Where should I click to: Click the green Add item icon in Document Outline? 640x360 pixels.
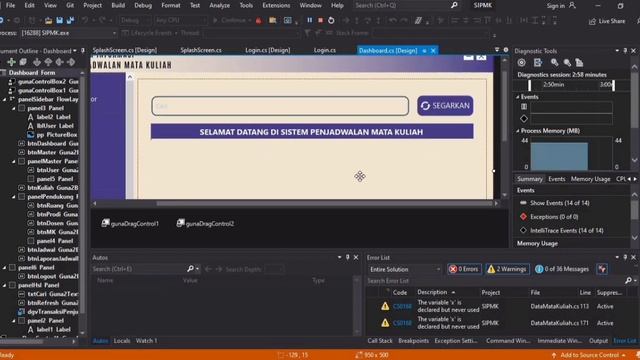(x=11, y=62)
